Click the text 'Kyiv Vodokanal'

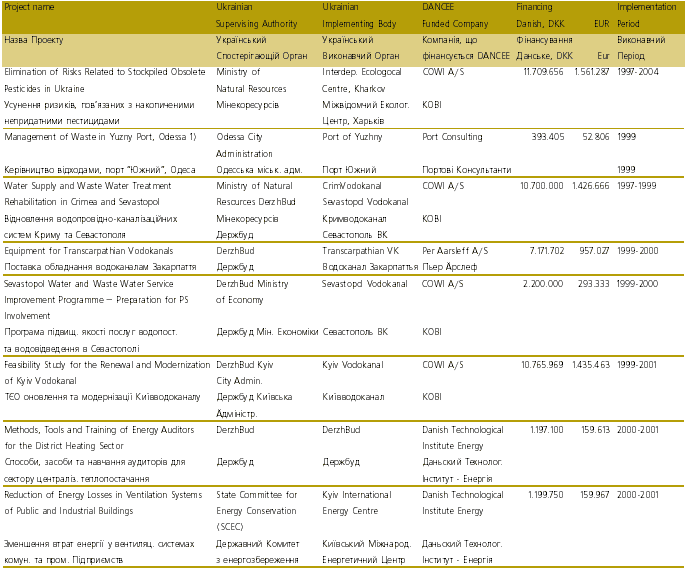point(353,365)
